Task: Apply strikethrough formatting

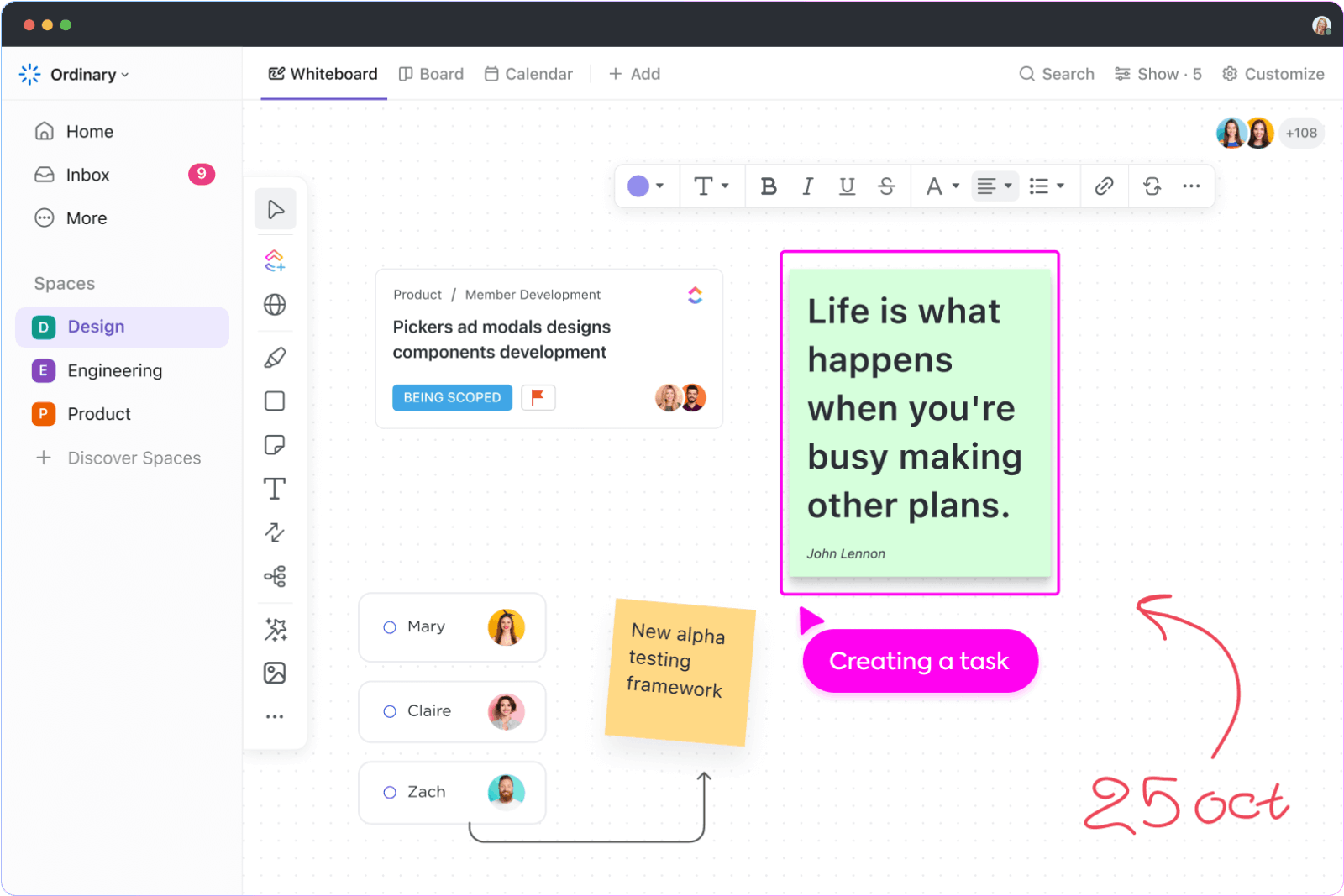Action: click(x=886, y=186)
